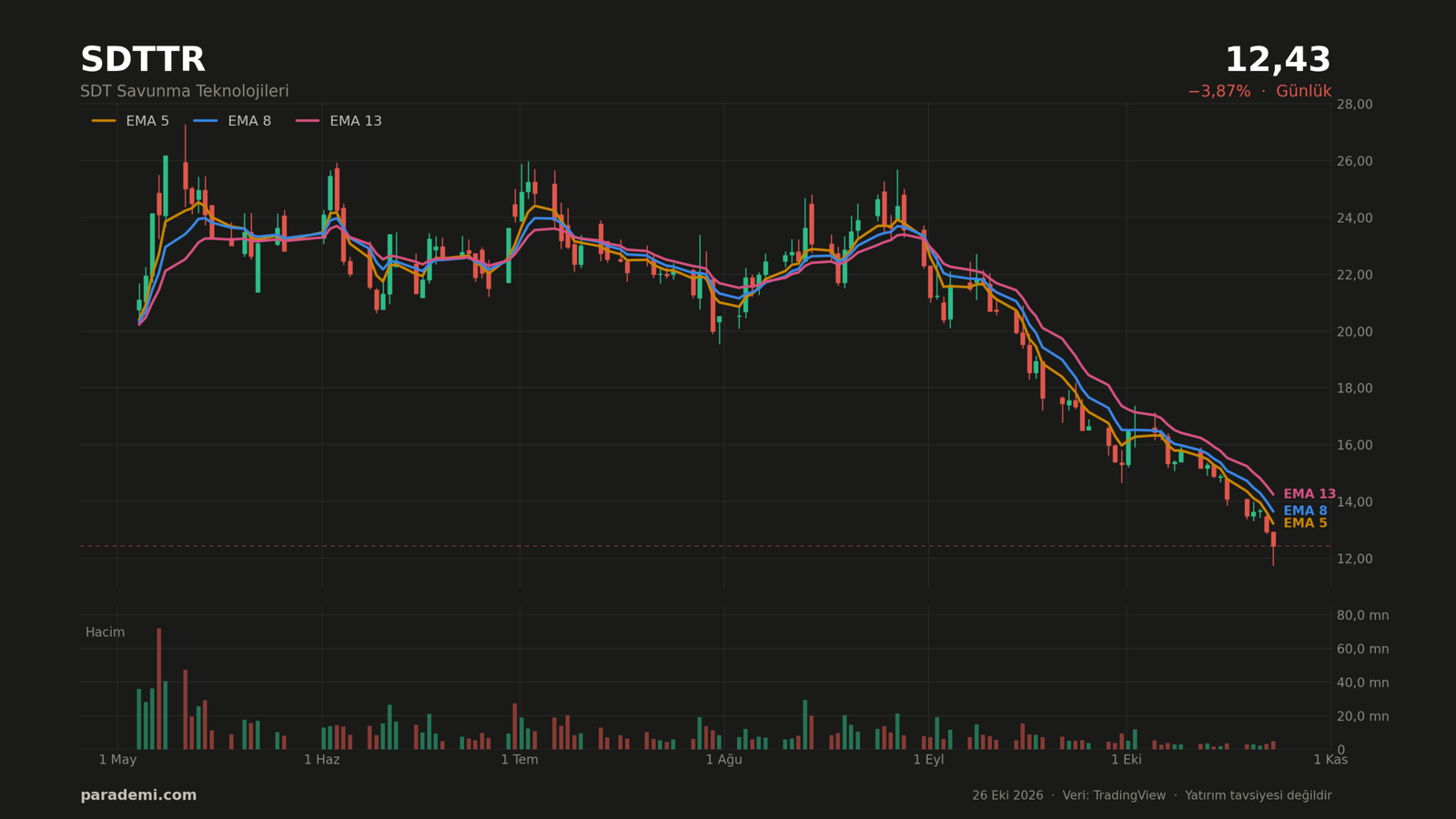Click the blue EMA 8 legend line
Image resolution: width=1456 pixels, height=819 pixels.
[206, 121]
